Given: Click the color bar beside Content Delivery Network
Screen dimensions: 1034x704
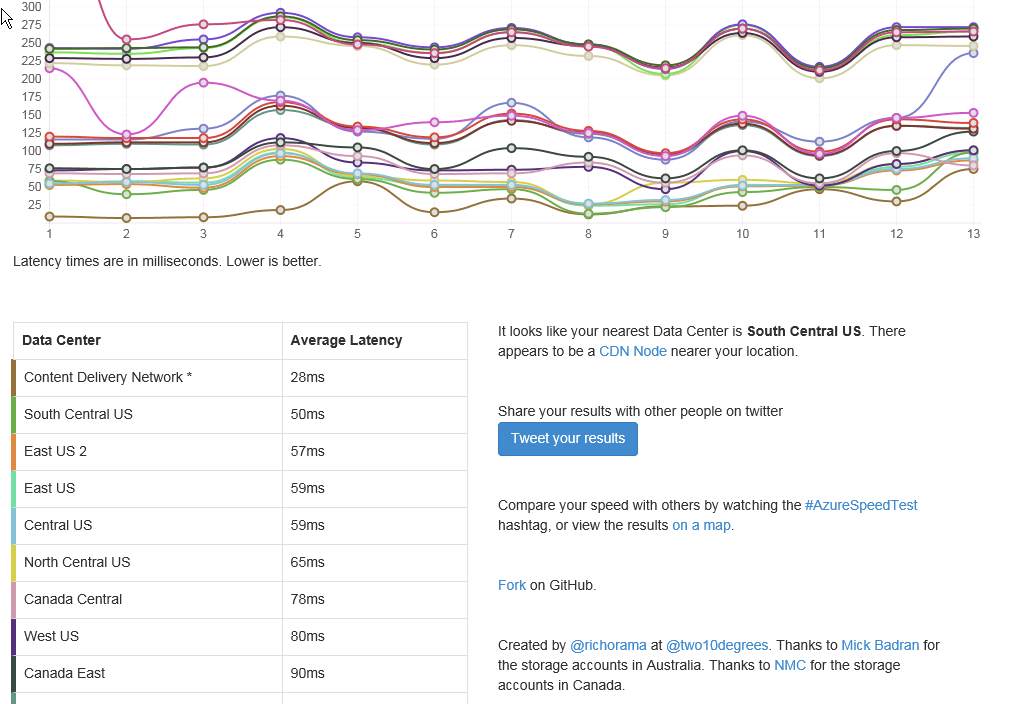Looking at the screenshot, I should [13, 377].
